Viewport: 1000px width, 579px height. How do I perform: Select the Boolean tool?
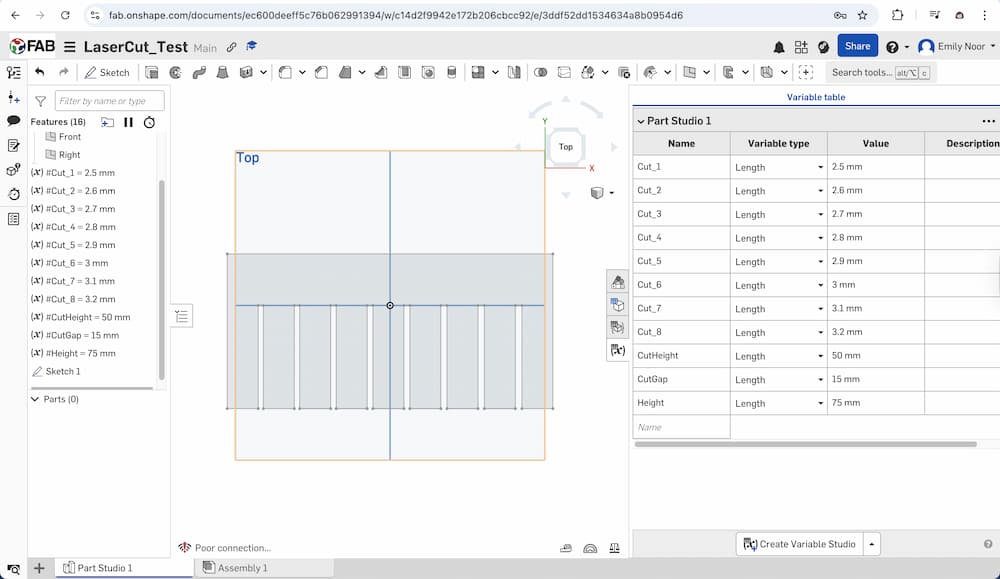540,73
